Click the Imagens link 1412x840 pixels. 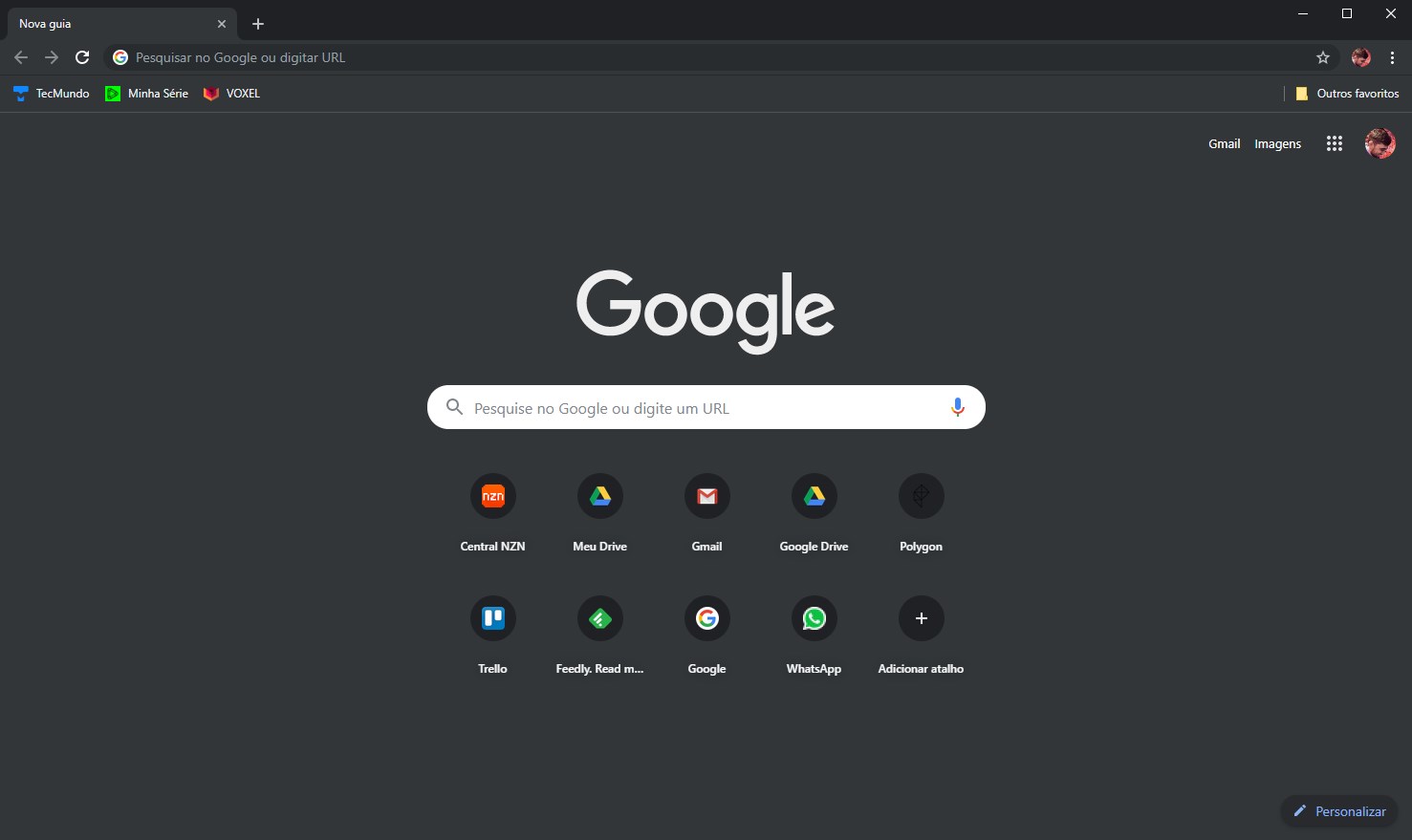1277,144
